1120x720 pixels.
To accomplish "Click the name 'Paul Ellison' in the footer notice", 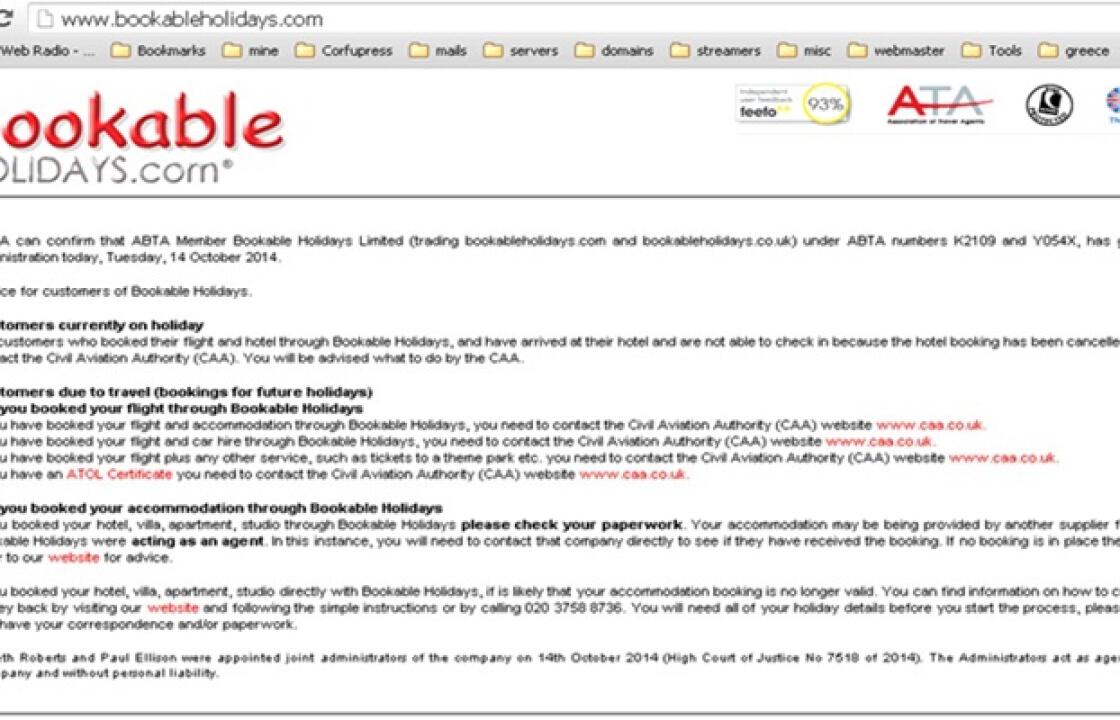I will coord(138,658).
